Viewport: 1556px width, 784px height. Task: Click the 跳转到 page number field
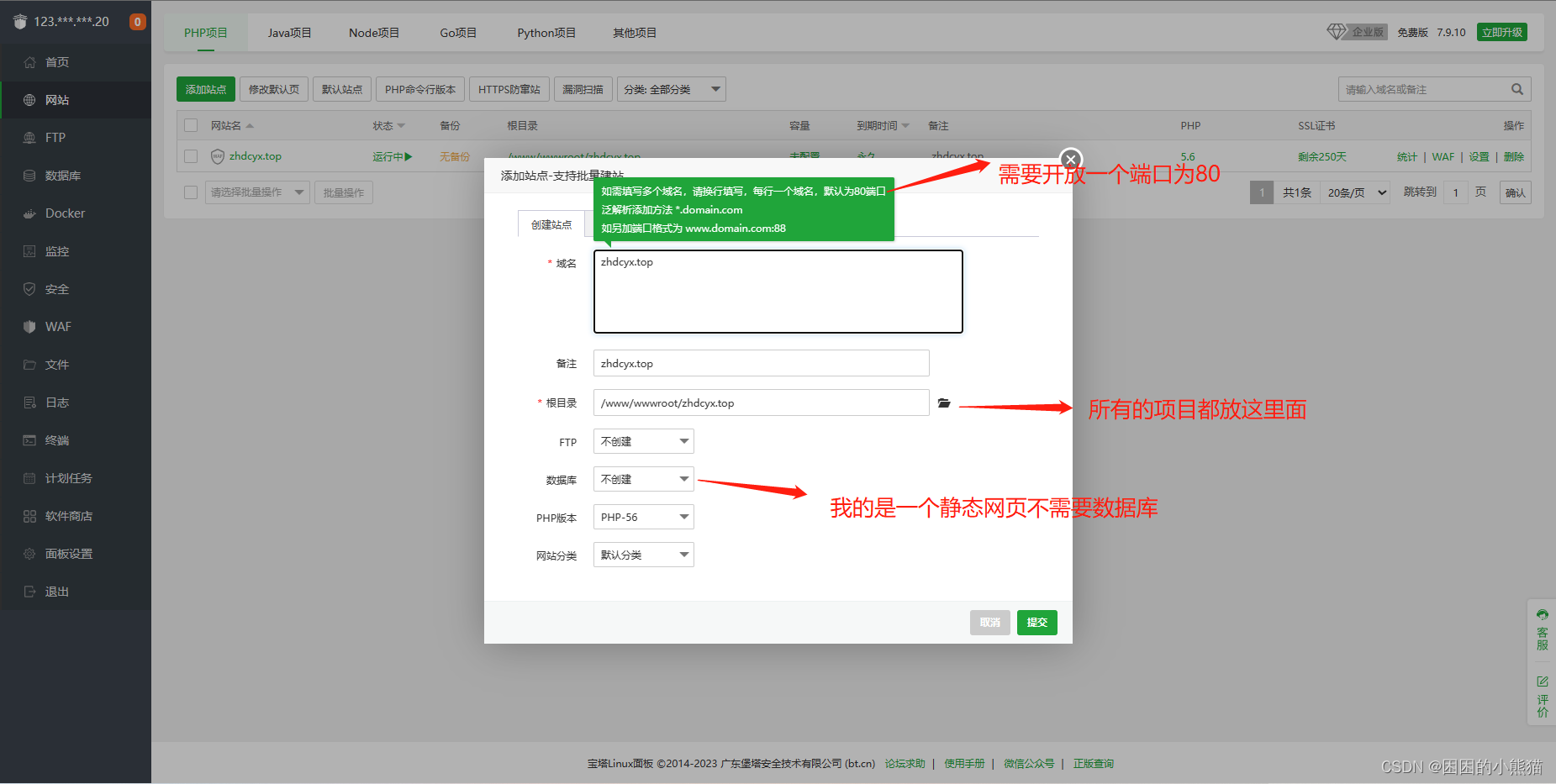(1456, 192)
